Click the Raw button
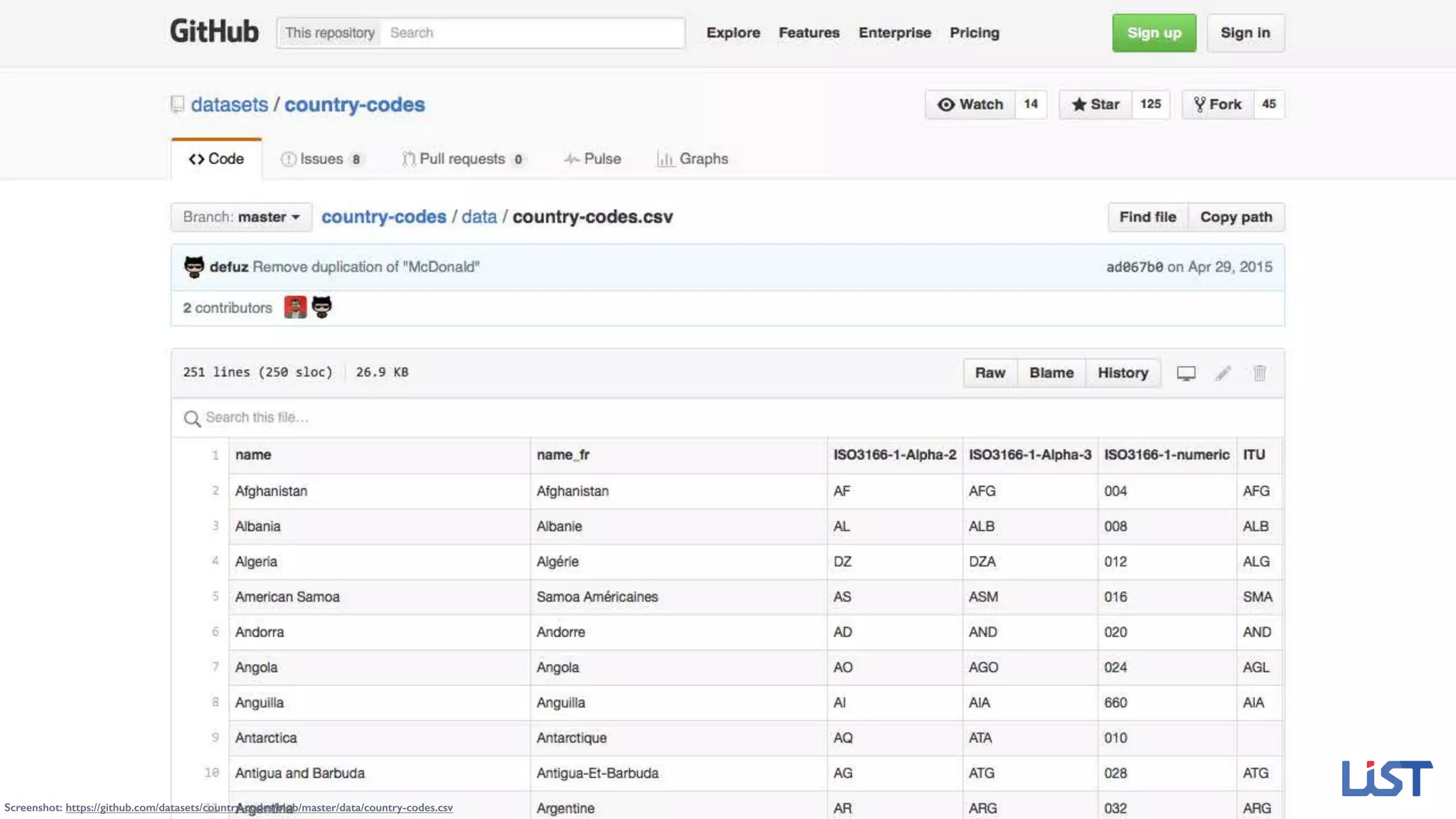 (990, 373)
